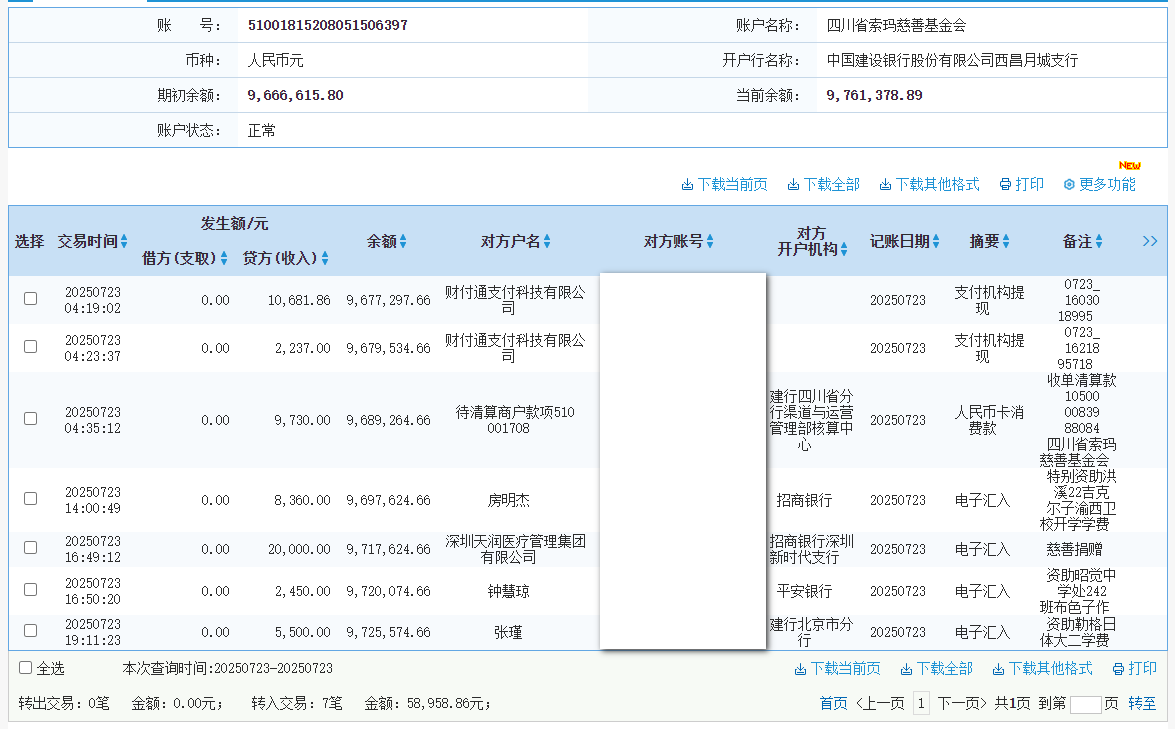Click current page number 1
Image resolution: width=1175 pixels, height=729 pixels.
pyautogui.click(x=921, y=704)
